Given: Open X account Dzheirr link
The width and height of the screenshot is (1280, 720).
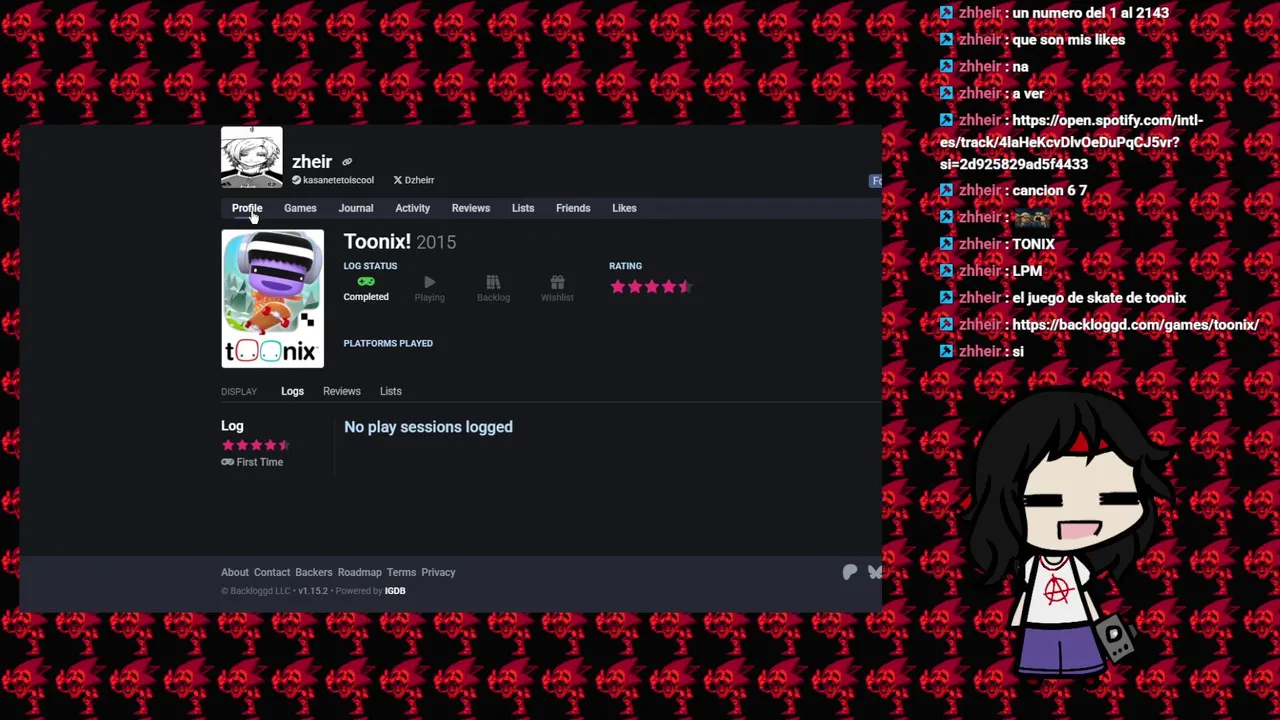Looking at the screenshot, I should coord(414,180).
